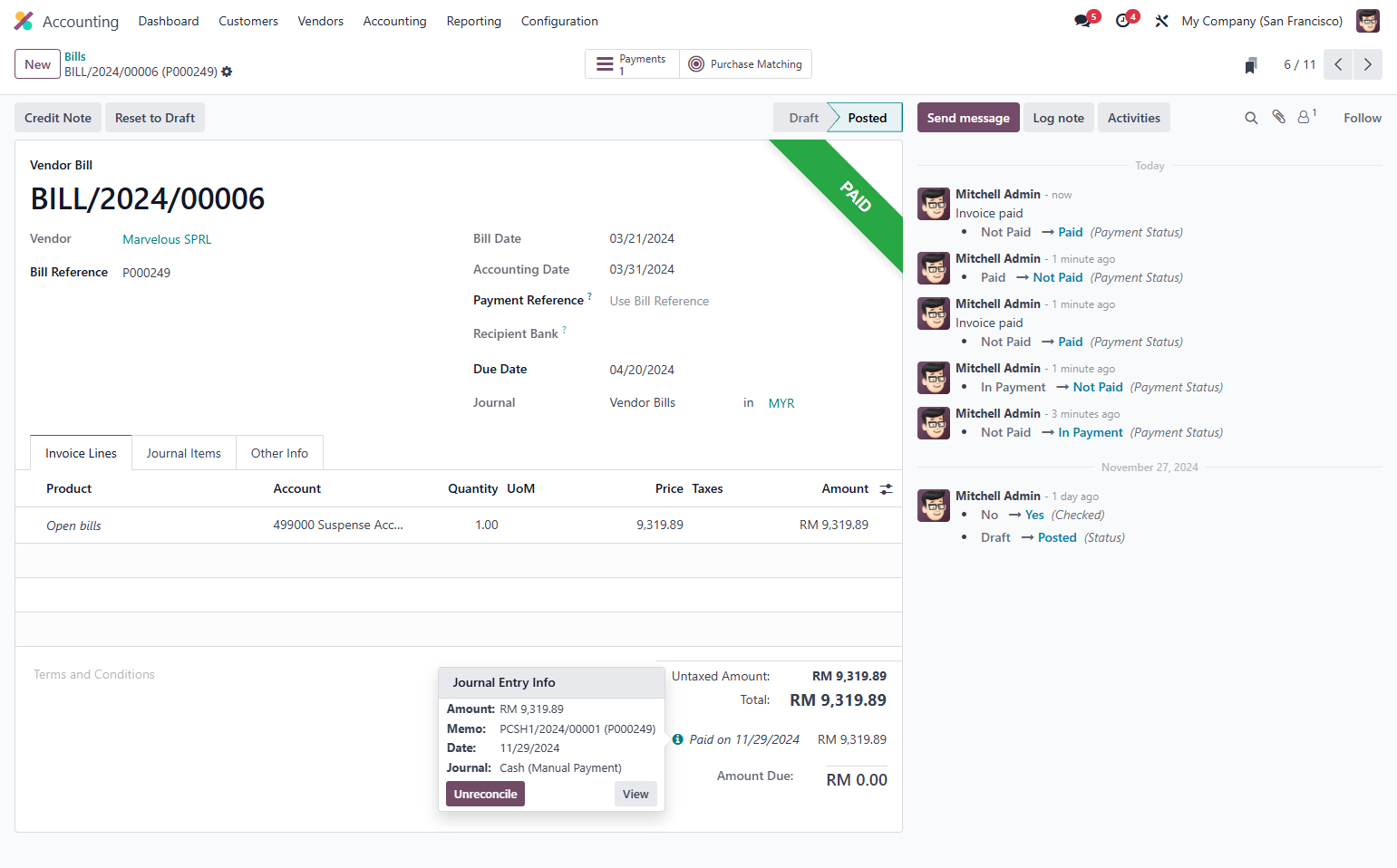This screenshot has width=1397, height=868.
Task: Click the Unreconcile button in popup
Action: pos(485,794)
